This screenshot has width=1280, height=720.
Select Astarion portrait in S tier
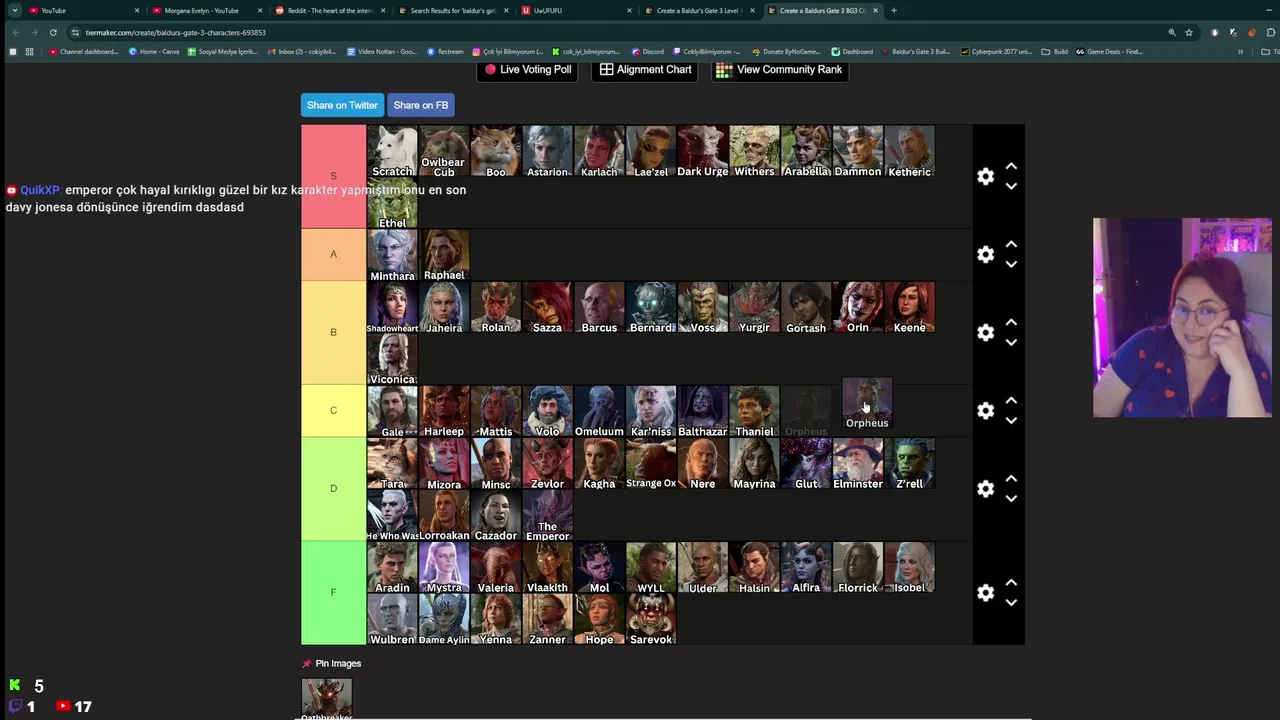coord(547,151)
